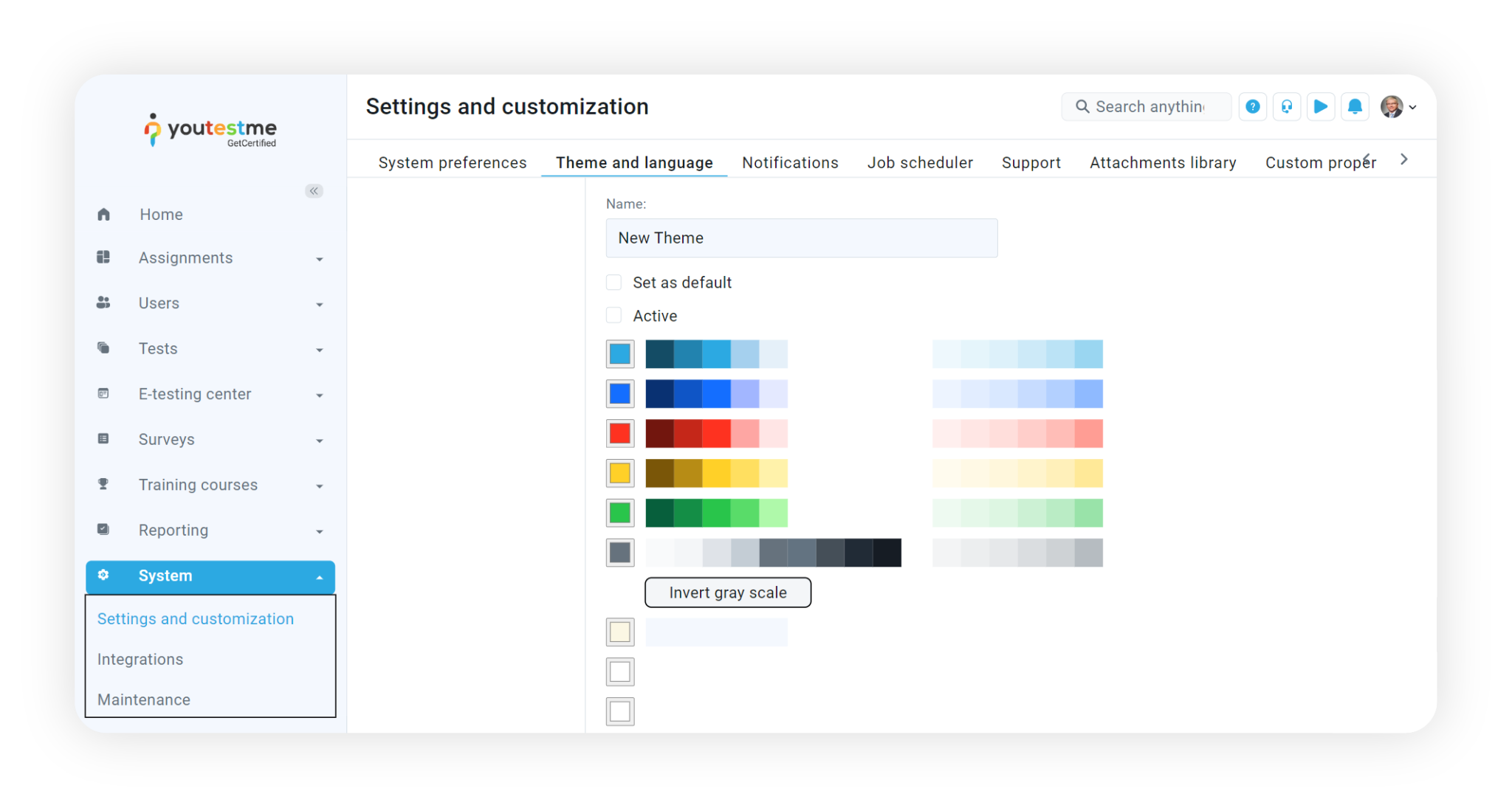Click the help question mark icon

coord(1252,107)
